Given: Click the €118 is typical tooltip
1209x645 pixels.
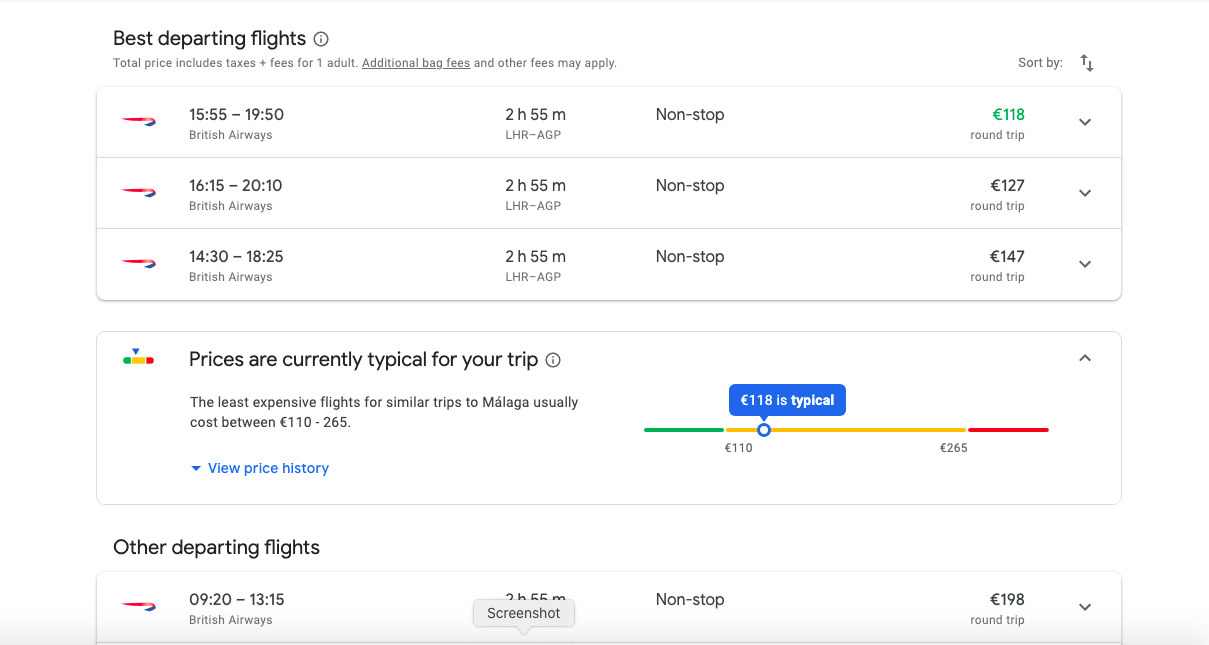Looking at the screenshot, I should pos(787,400).
